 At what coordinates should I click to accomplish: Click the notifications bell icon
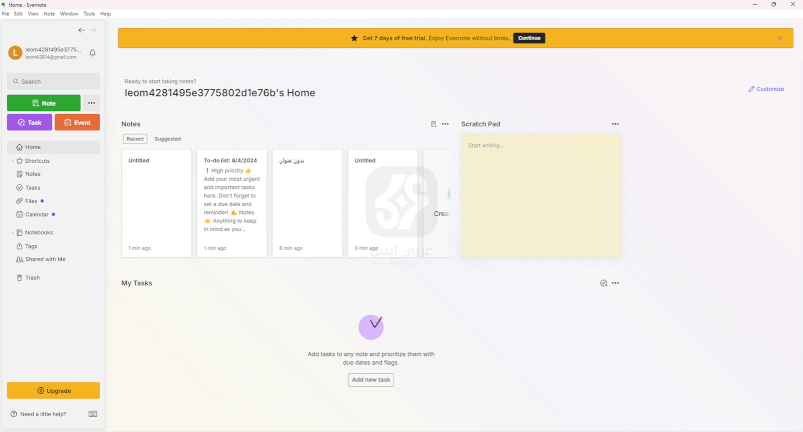pyautogui.click(x=92, y=53)
